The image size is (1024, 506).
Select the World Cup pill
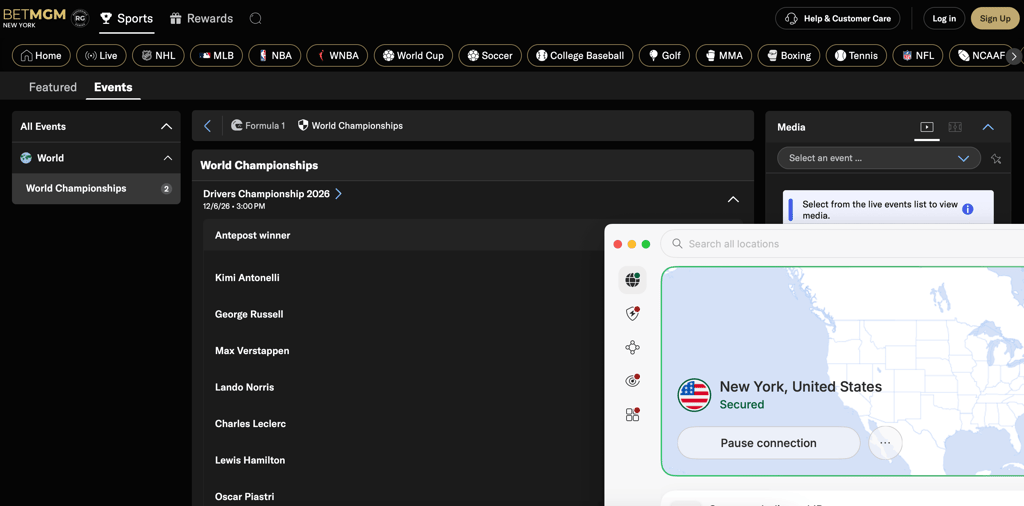(x=413, y=55)
